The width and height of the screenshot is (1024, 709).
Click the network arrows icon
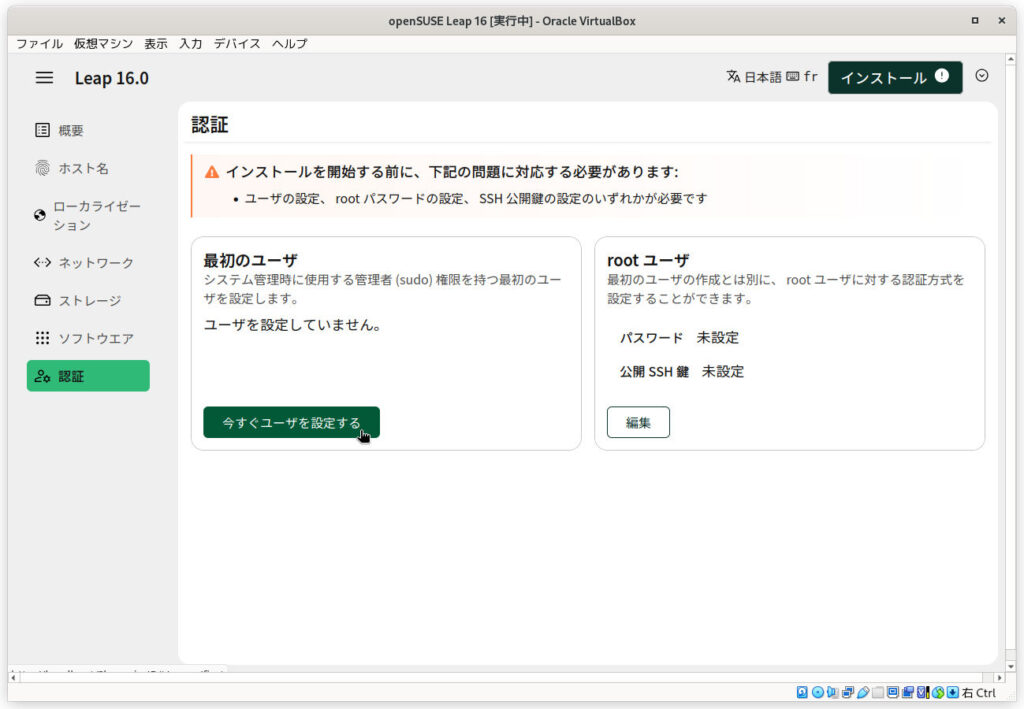coord(42,262)
